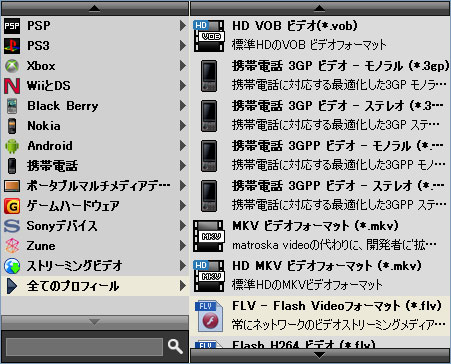The width and height of the screenshot is (451, 364).
Task: Open the ストリーミングビデオ category
Action: pos(95,266)
